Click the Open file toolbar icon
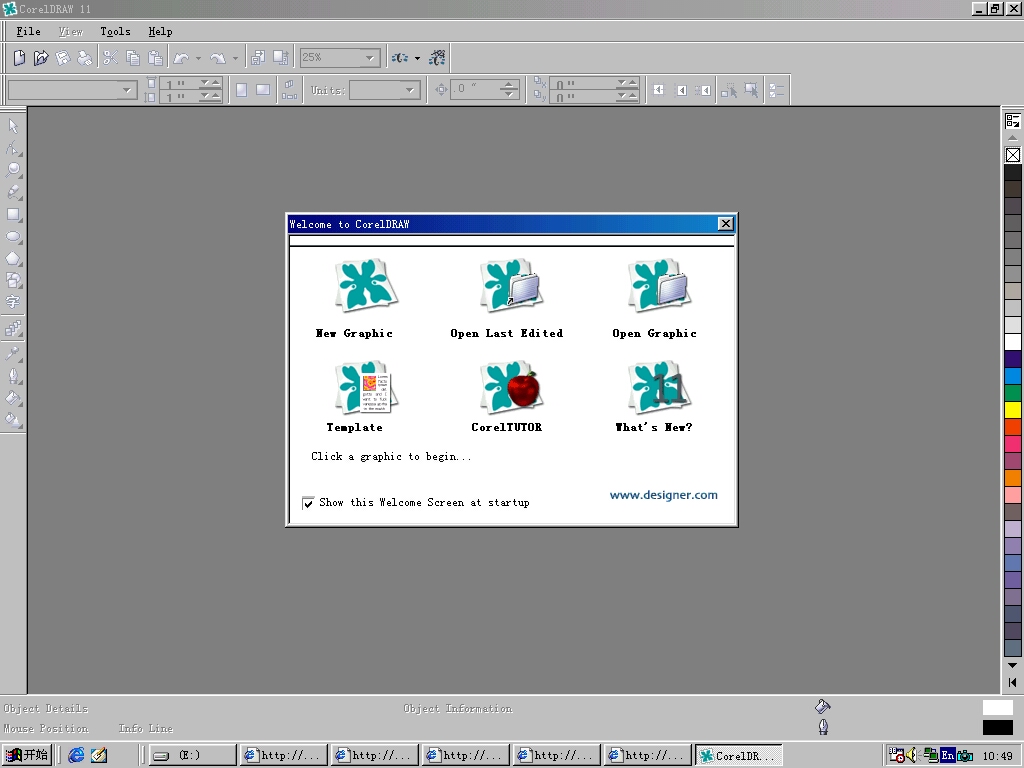Image resolution: width=1024 pixels, height=768 pixels. [x=41, y=58]
